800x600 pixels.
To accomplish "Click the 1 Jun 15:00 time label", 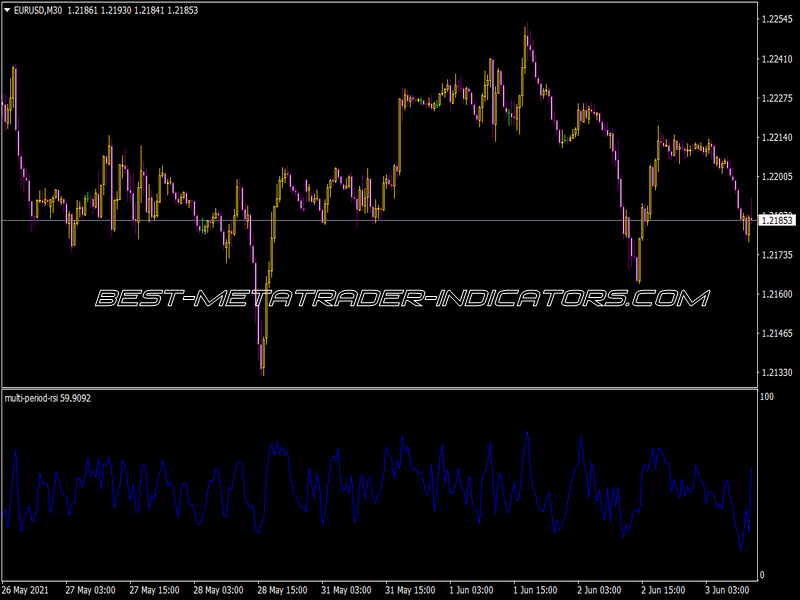I will [535, 590].
